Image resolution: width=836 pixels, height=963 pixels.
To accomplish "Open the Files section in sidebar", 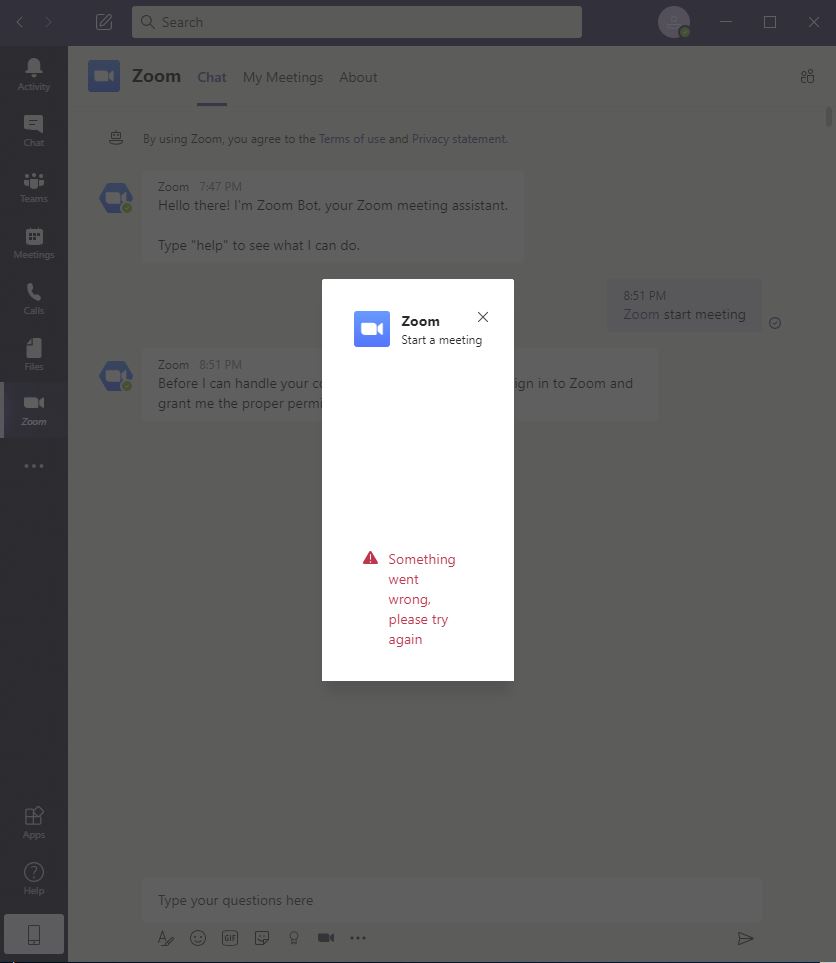I will pos(34,355).
